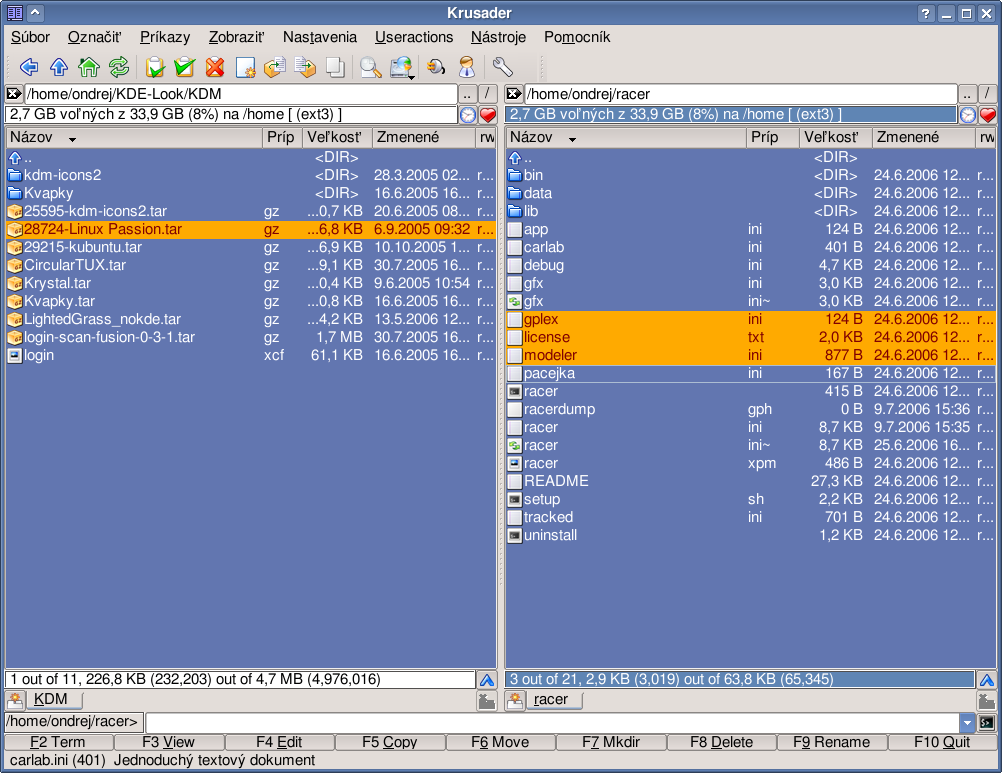This screenshot has height=773, width=1002.
Task: Add new tab in left panel
Action: [15, 700]
